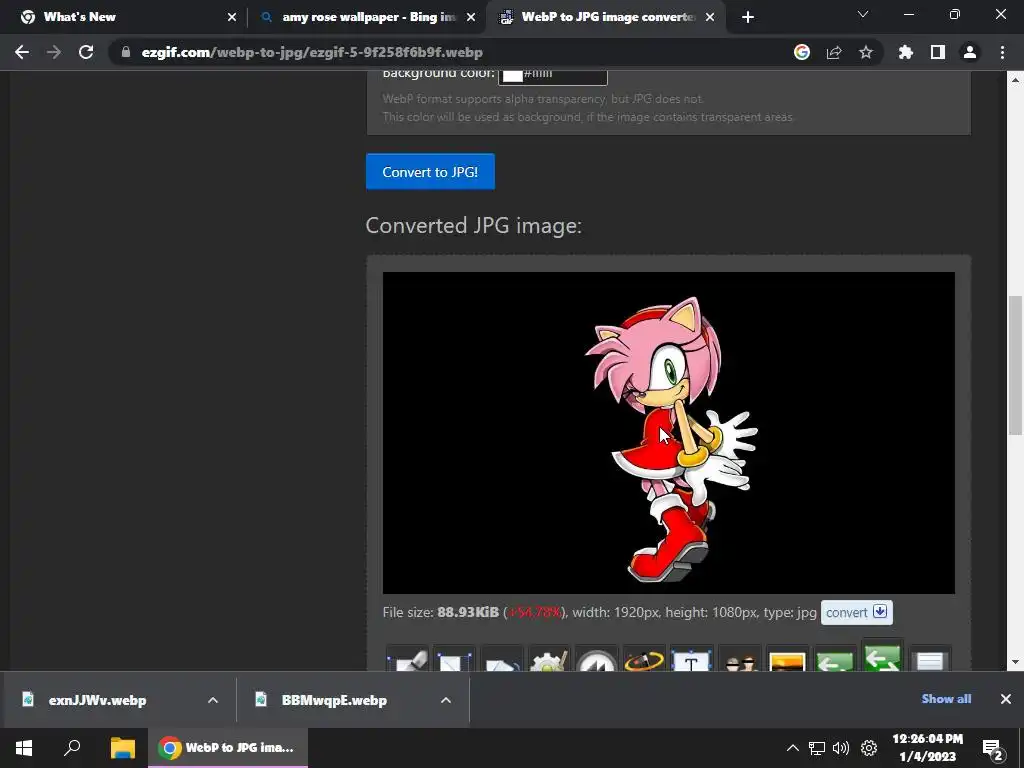
Task: Open the resize tool icon
Action: click(454, 658)
